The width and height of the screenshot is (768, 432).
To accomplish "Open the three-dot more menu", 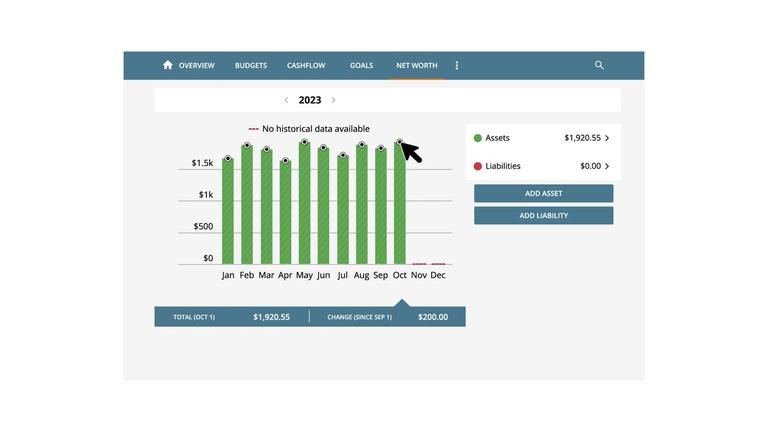I will pyautogui.click(x=456, y=65).
